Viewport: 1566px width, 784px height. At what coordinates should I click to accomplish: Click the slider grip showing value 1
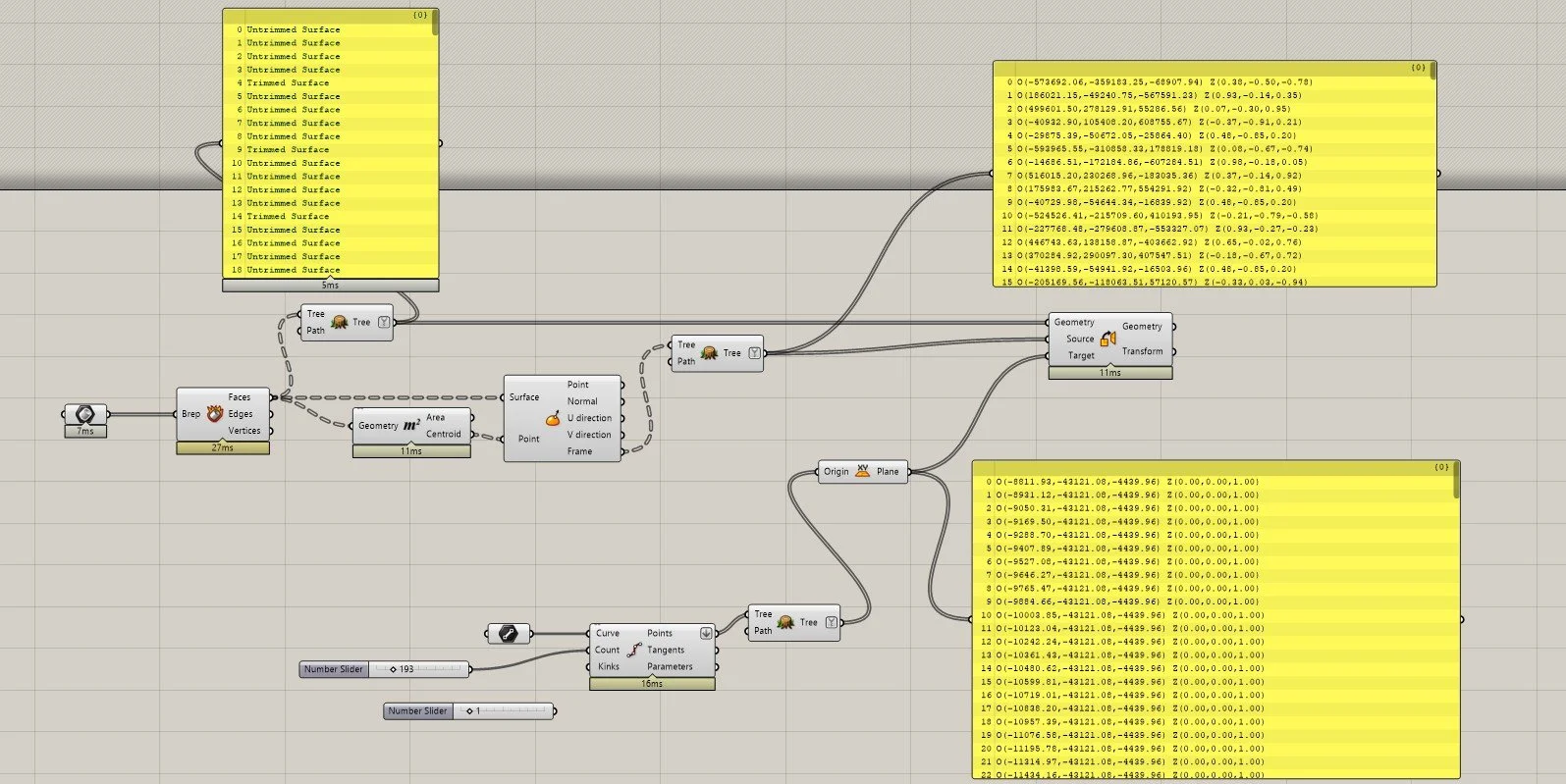[x=469, y=711]
